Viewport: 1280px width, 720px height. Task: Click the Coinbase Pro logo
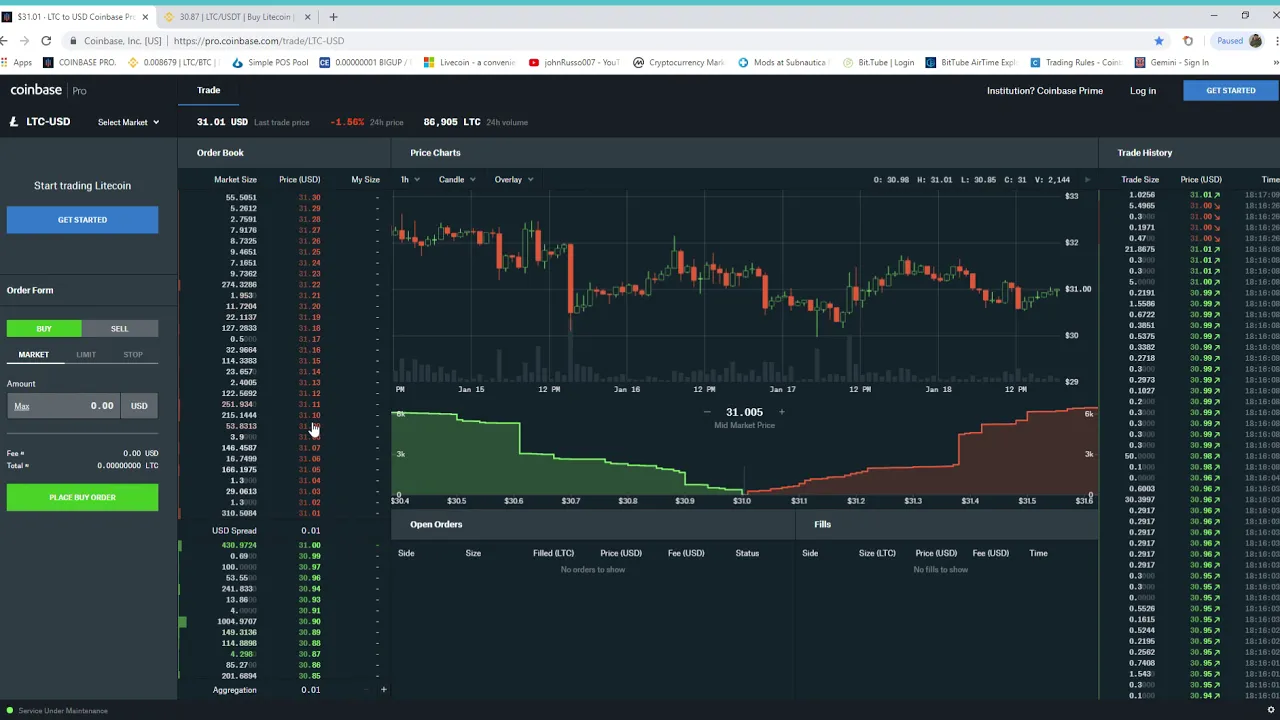[48, 90]
